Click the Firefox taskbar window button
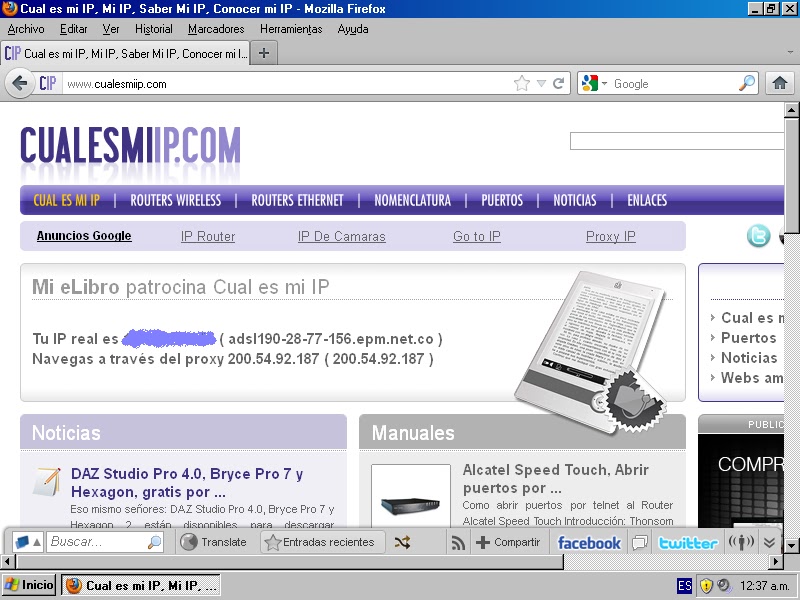 [x=141, y=585]
